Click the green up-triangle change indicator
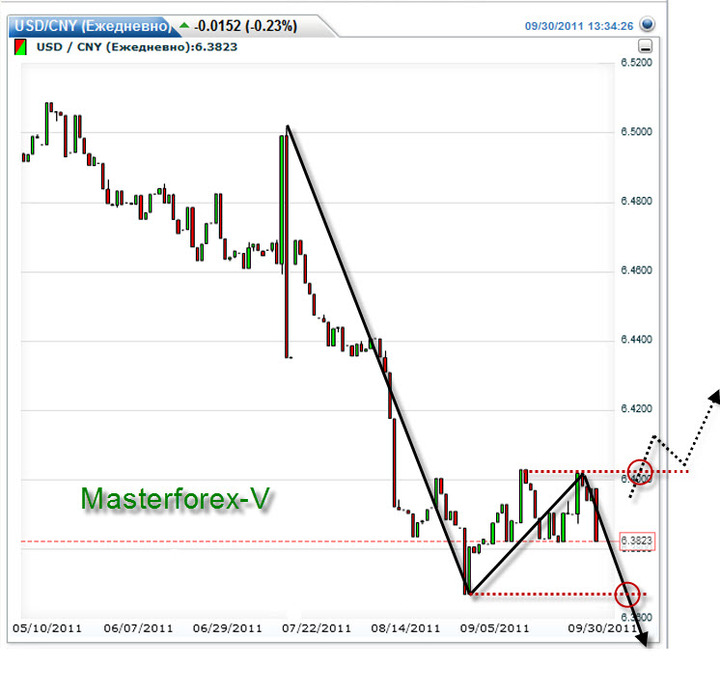 pos(185,25)
